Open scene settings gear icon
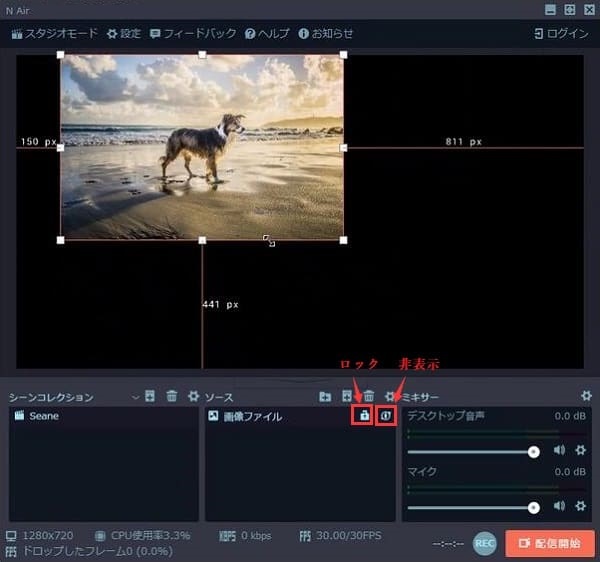The height and width of the screenshot is (562, 600). click(x=193, y=396)
